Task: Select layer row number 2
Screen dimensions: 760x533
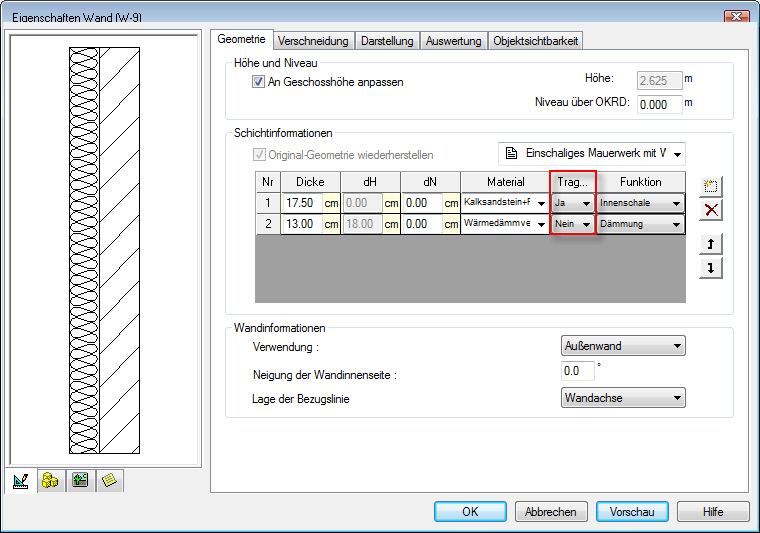Action: pos(268,224)
